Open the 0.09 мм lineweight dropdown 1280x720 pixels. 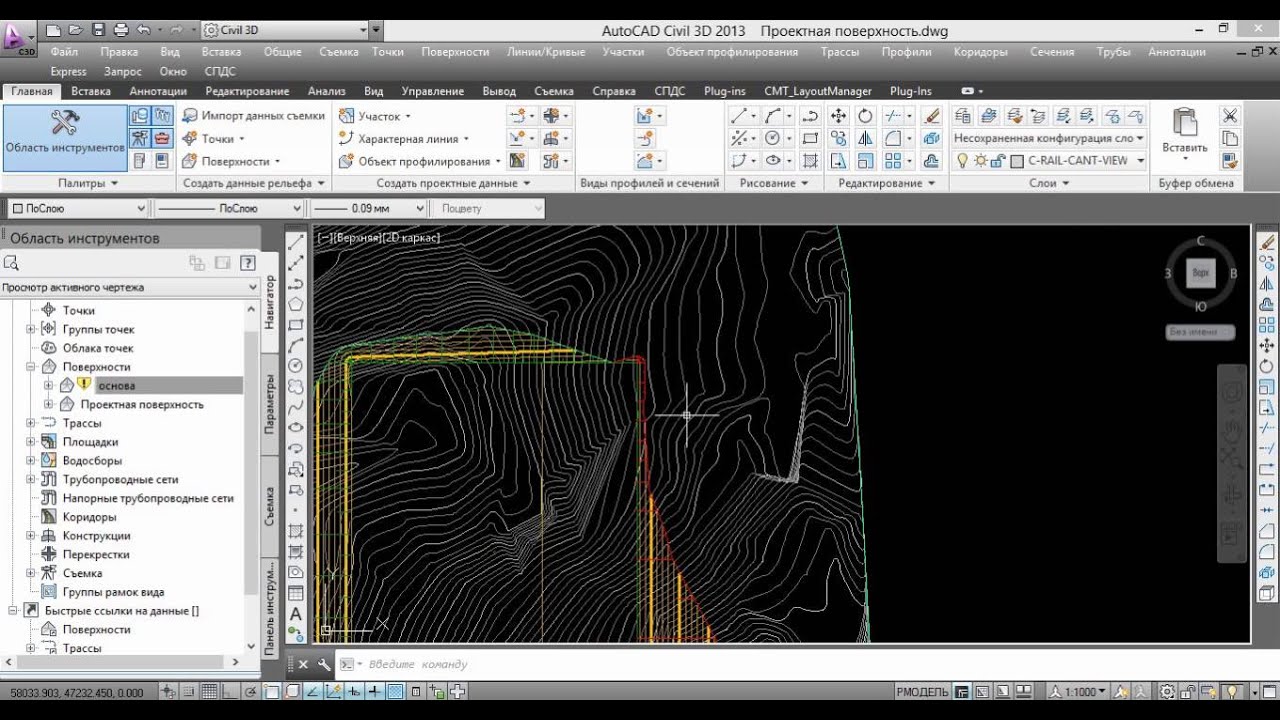pos(367,208)
